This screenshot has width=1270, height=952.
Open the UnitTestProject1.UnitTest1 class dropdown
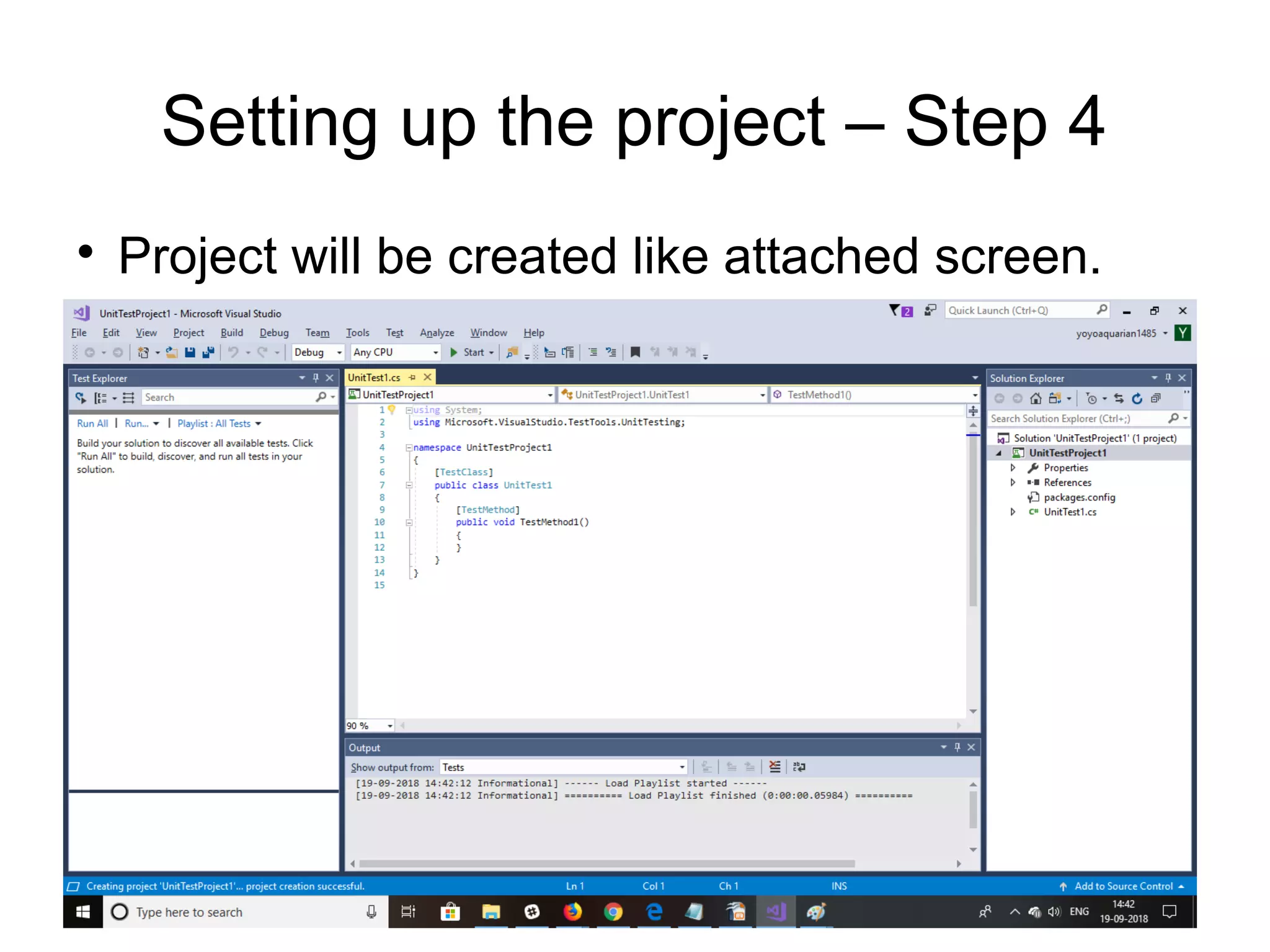tap(664, 394)
